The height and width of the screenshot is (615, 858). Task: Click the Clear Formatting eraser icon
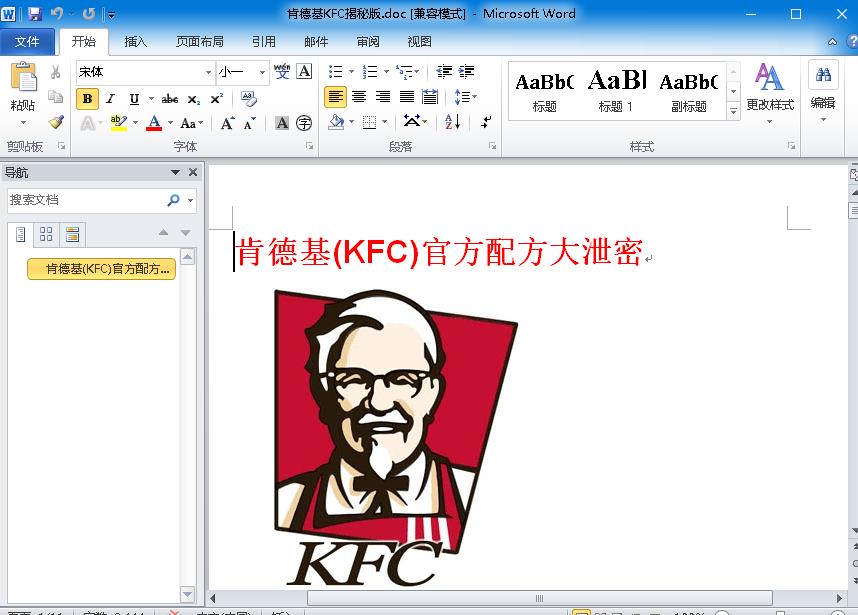(248, 99)
